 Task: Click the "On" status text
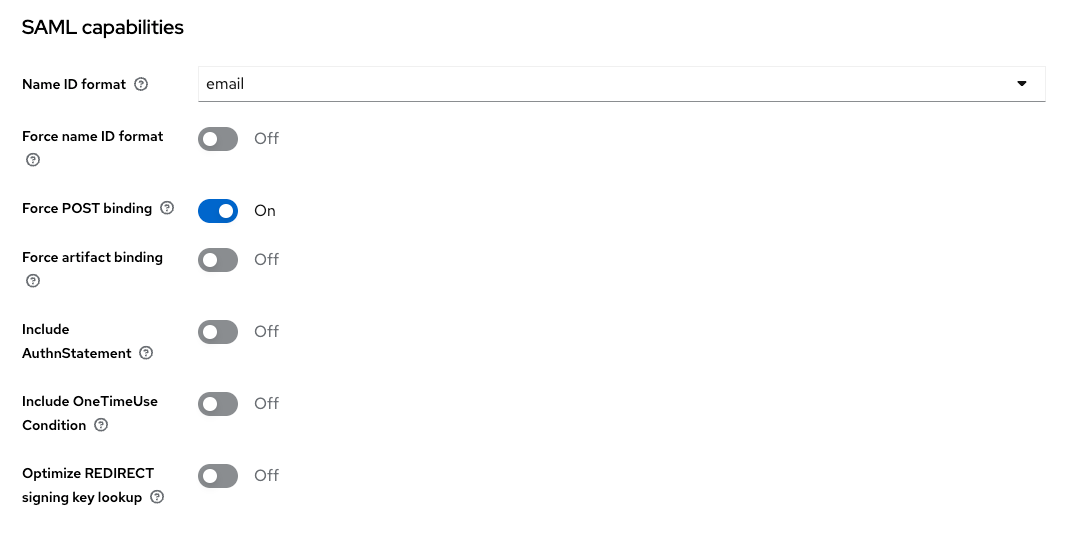tap(265, 211)
